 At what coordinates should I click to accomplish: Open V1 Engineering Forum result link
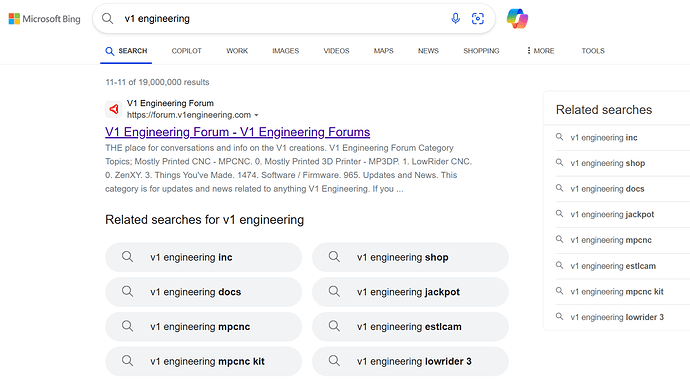click(x=238, y=132)
